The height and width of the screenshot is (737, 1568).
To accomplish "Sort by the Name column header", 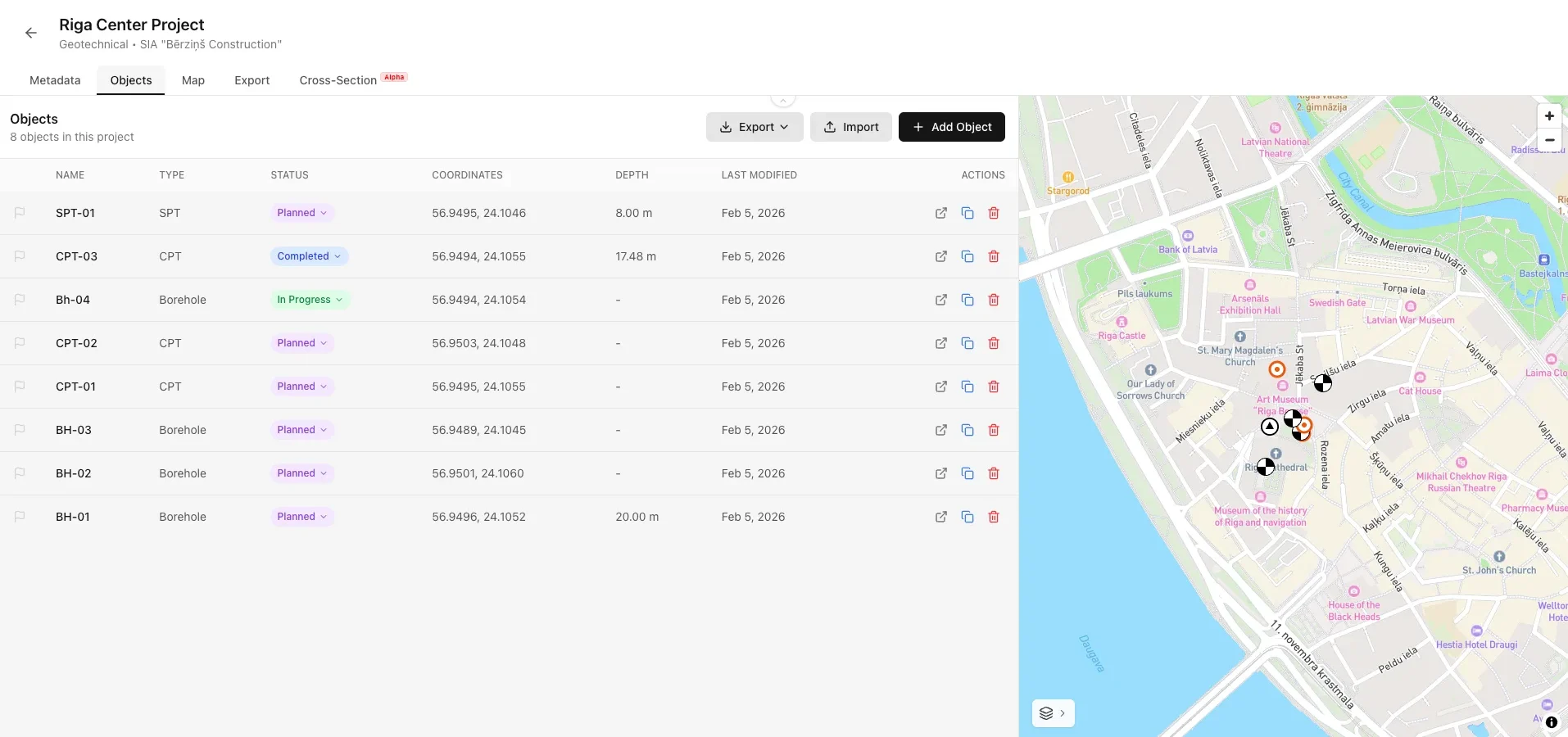I will pyautogui.click(x=70, y=175).
